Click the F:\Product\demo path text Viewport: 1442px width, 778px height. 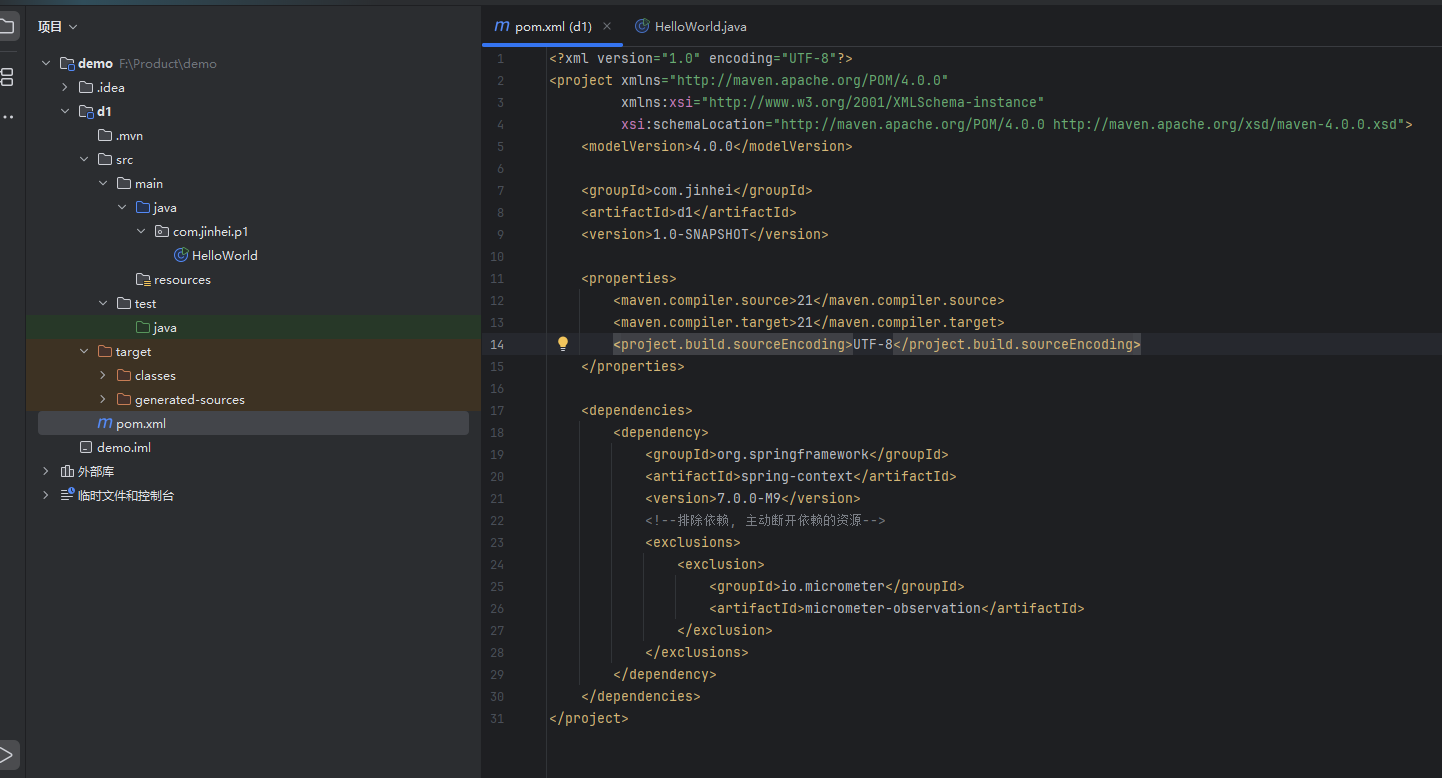click(168, 63)
